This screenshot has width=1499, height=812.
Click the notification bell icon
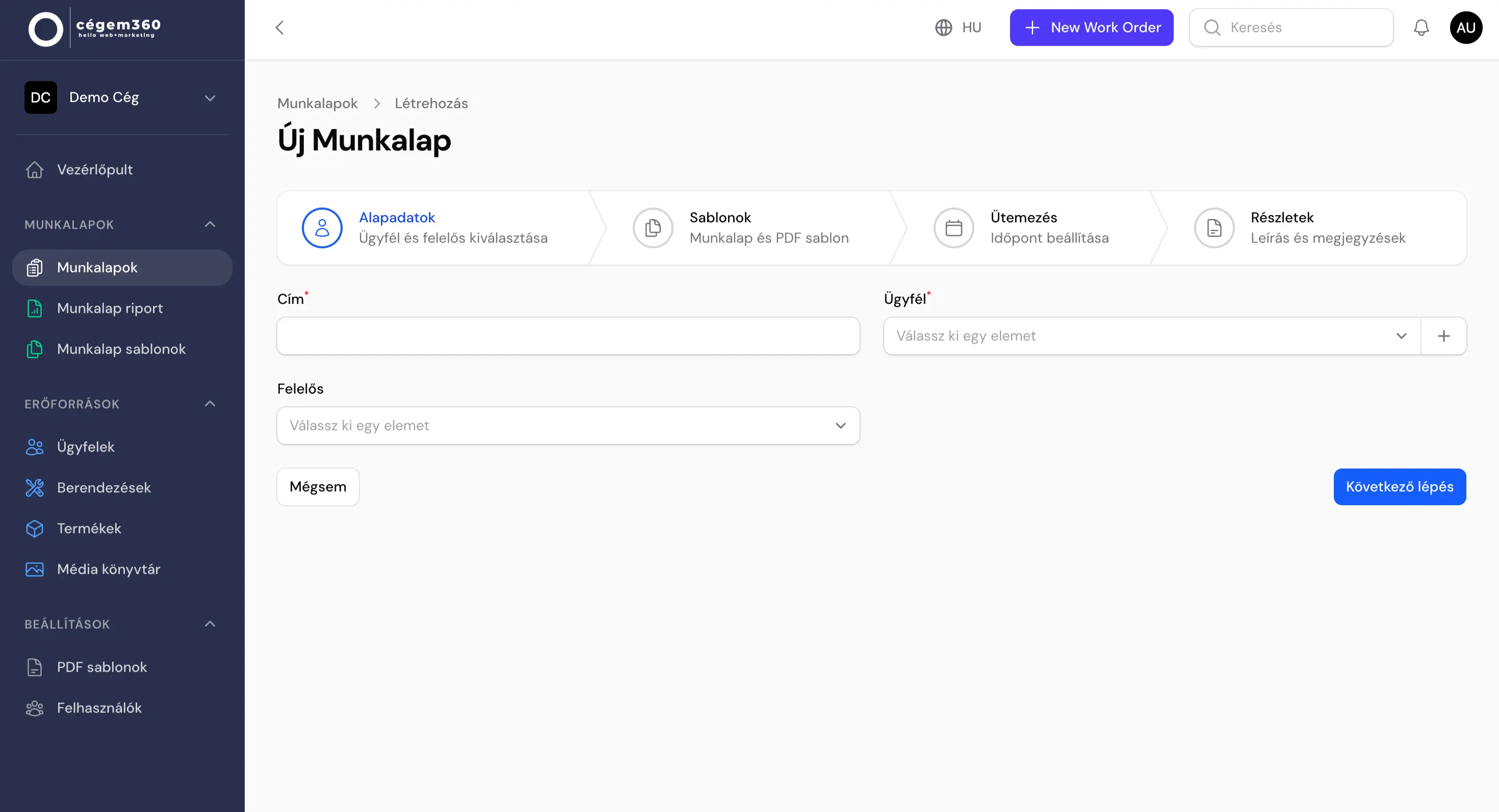1421,28
